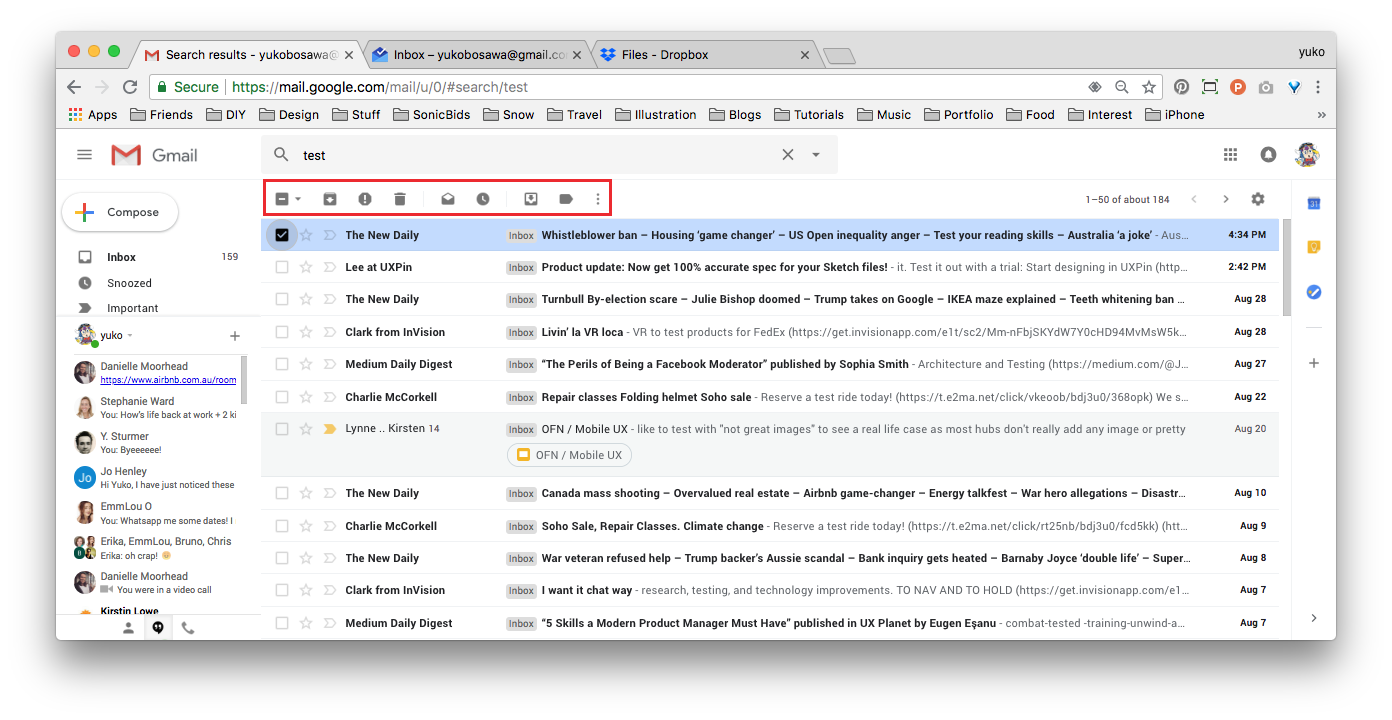1392x720 pixels.
Task: Open Google notifications bell
Action: tap(1268, 155)
